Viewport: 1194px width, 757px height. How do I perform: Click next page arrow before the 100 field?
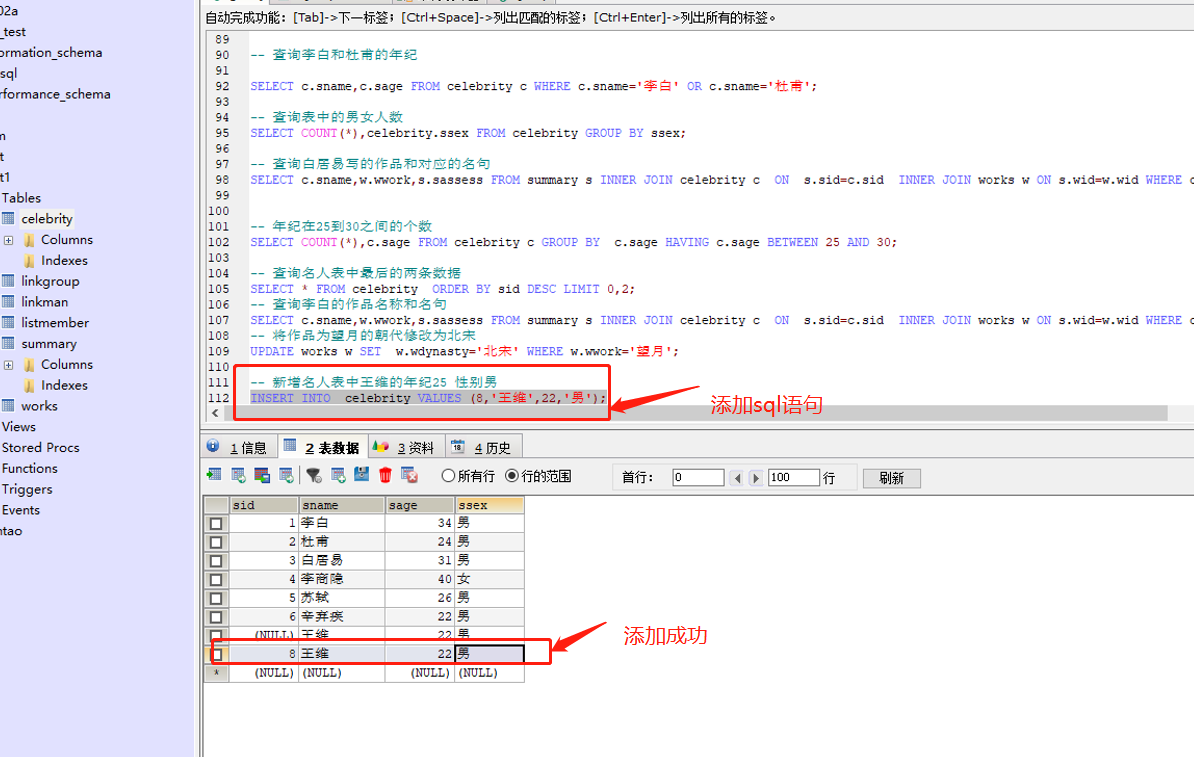755,478
